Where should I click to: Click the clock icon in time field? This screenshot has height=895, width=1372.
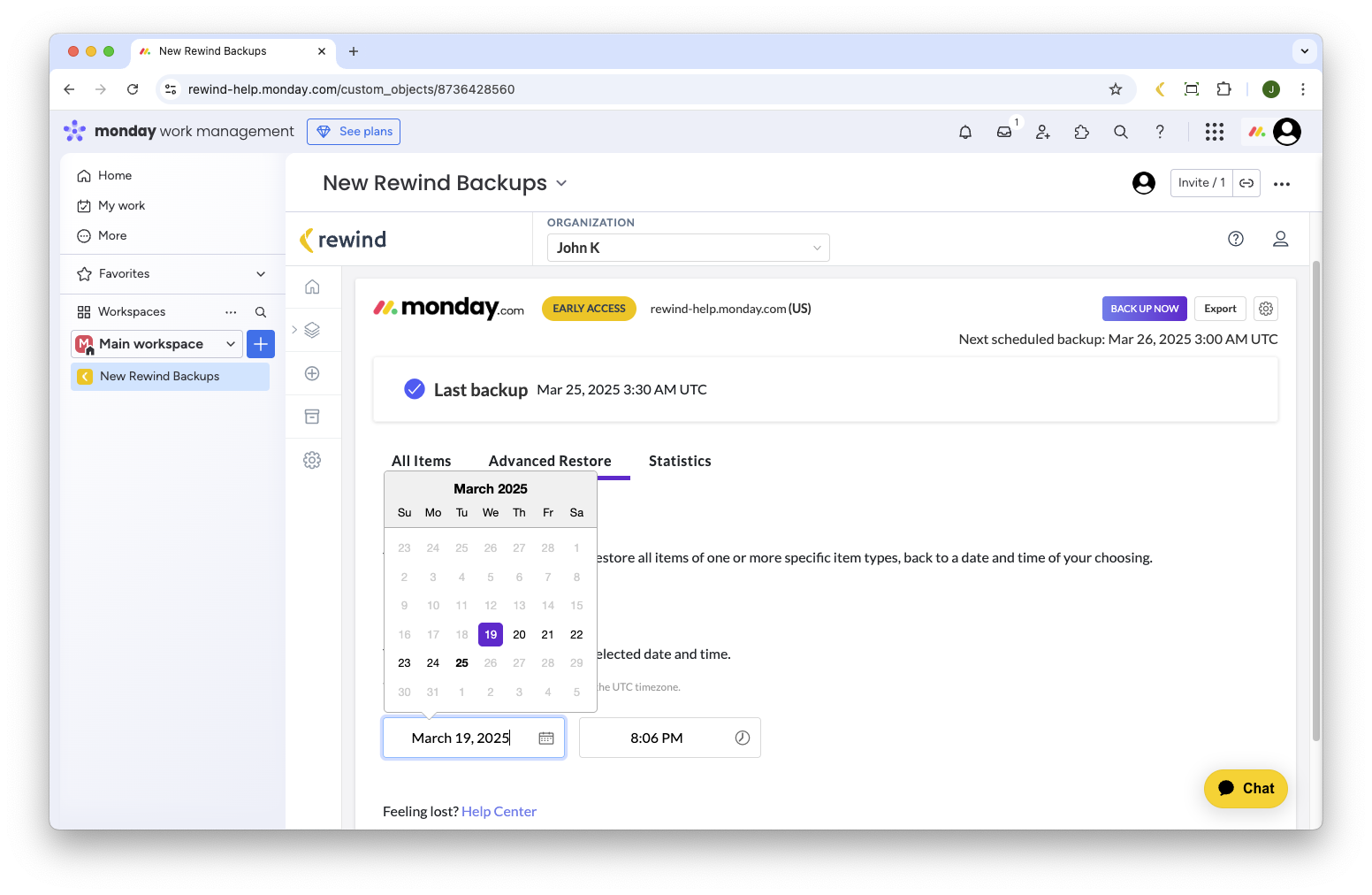click(743, 738)
